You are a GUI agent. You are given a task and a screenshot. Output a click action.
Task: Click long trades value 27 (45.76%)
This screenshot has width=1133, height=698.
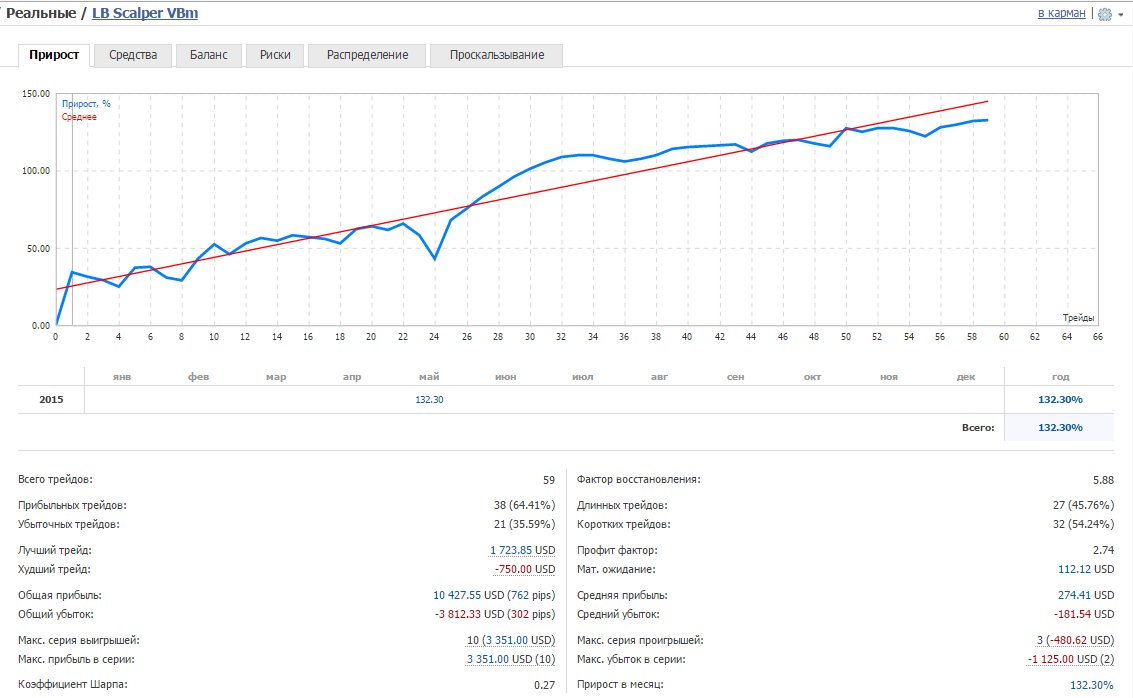(x=1083, y=506)
